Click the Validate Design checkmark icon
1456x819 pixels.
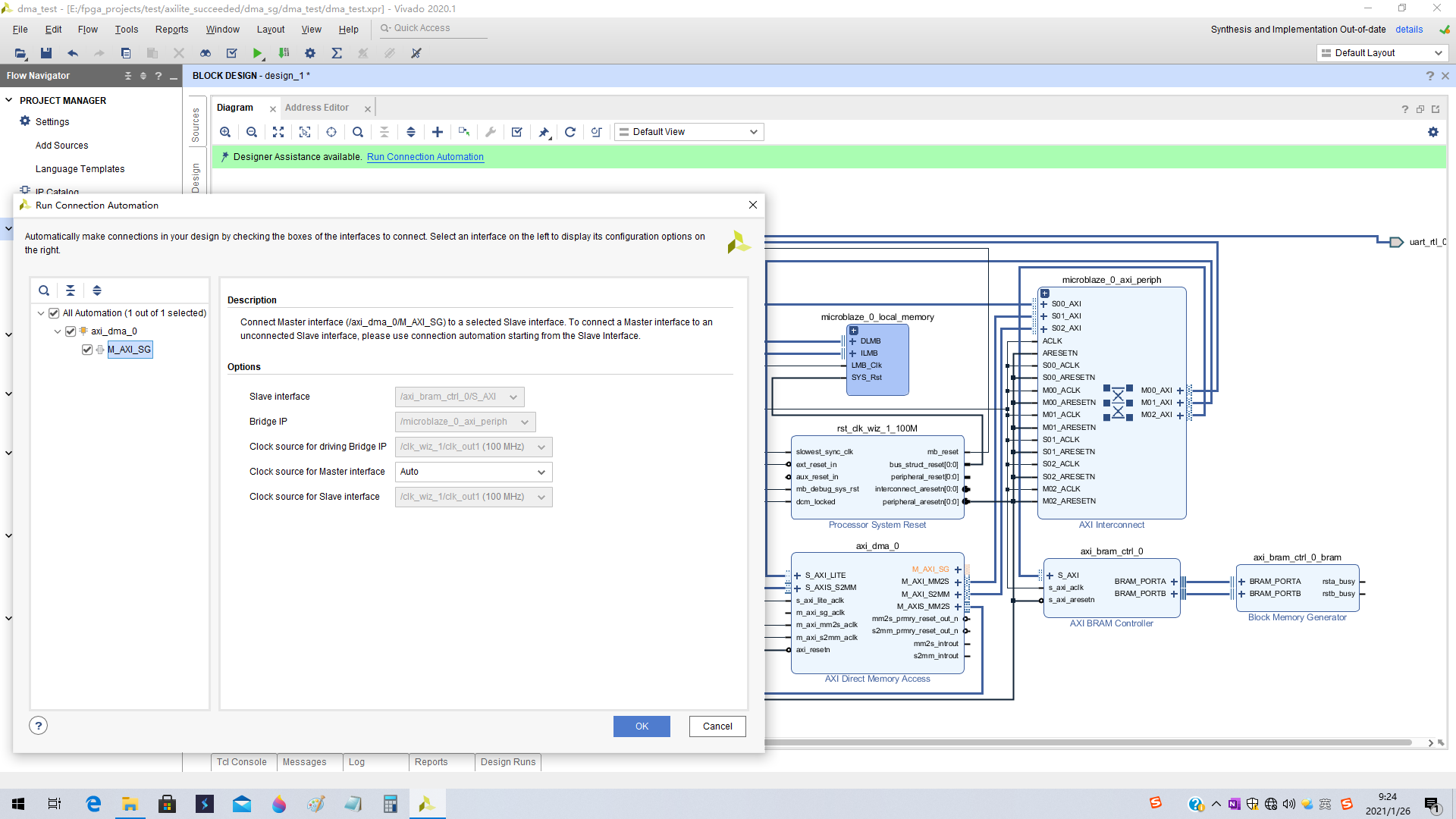(x=516, y=131)
